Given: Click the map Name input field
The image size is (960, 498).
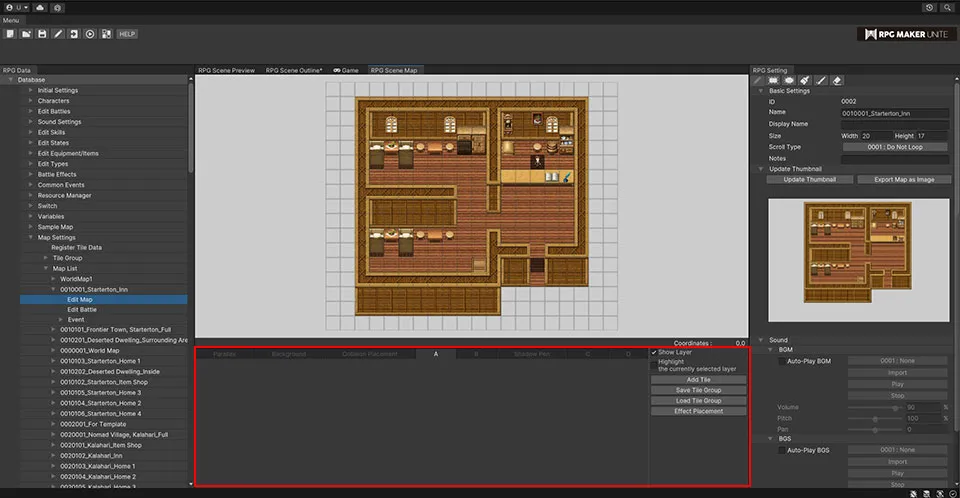Looking at the screenshot, I should click(894, 113).
